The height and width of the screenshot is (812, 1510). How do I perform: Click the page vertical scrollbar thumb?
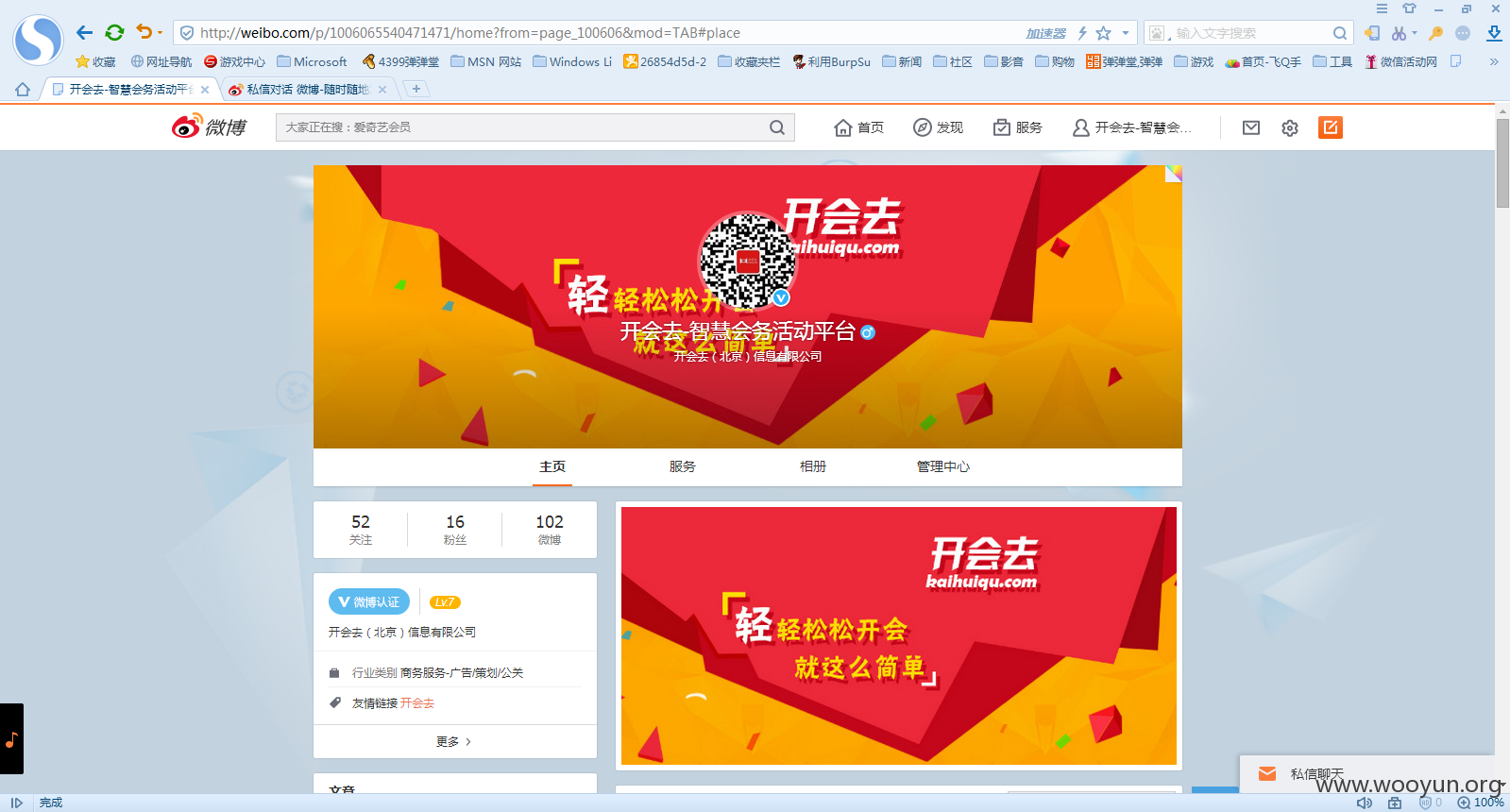click(x=1502, y=162)
